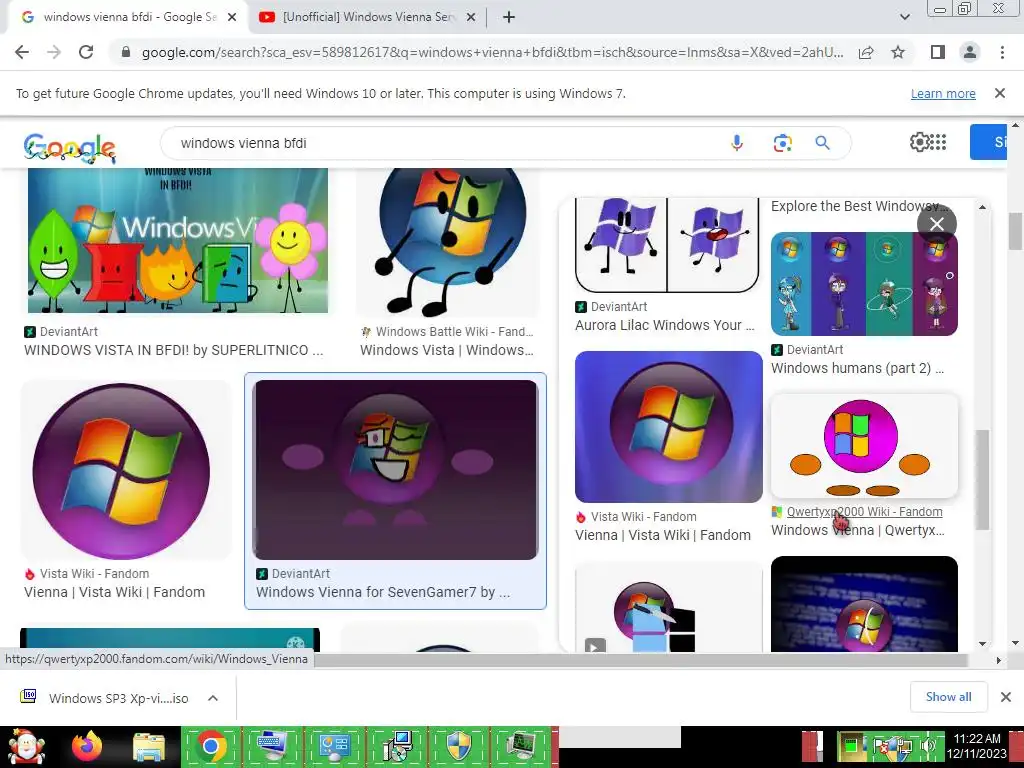Screen dimensions: 1024x768
Task: Click the taskbar clock showing 11:22 AM
Action: click(x=977, y=746)
